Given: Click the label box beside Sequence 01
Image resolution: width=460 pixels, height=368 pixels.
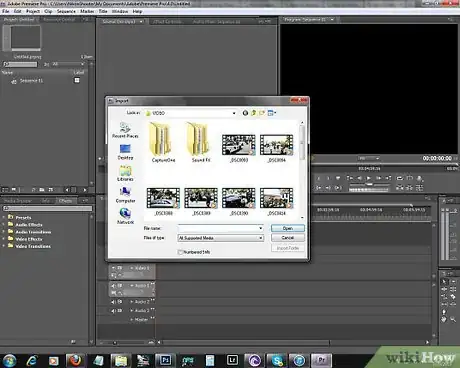Looking at the screenshot, I should [x=77, y=80].
